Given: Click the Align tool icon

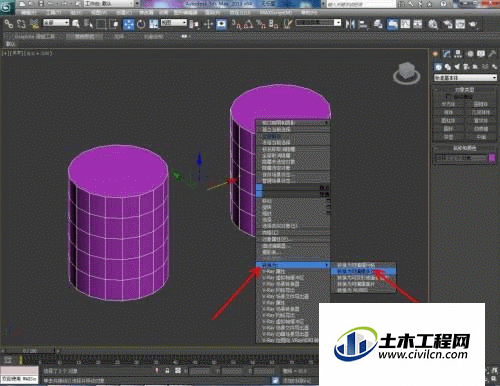Looking at the screenshot, I should pyautogui.click(x=363, y=24).
